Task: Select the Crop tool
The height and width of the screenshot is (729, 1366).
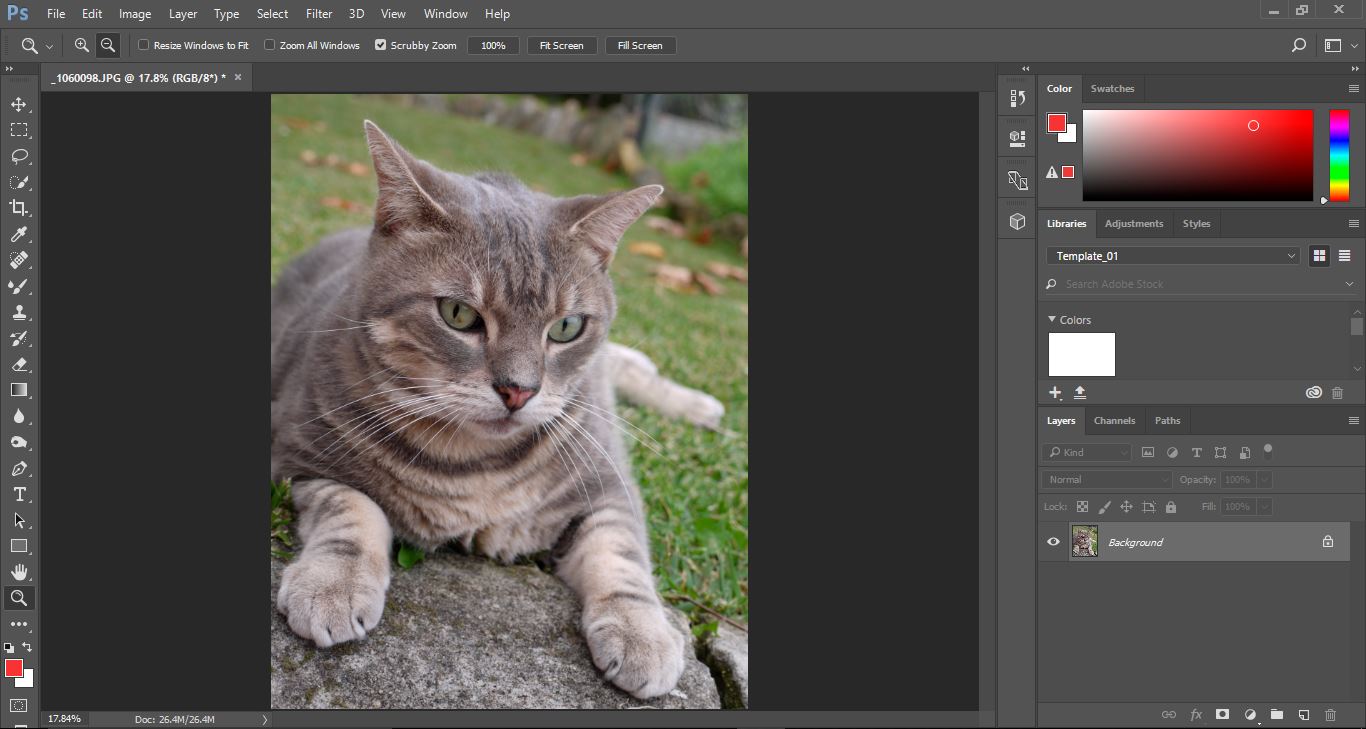Action: [18, 208]
